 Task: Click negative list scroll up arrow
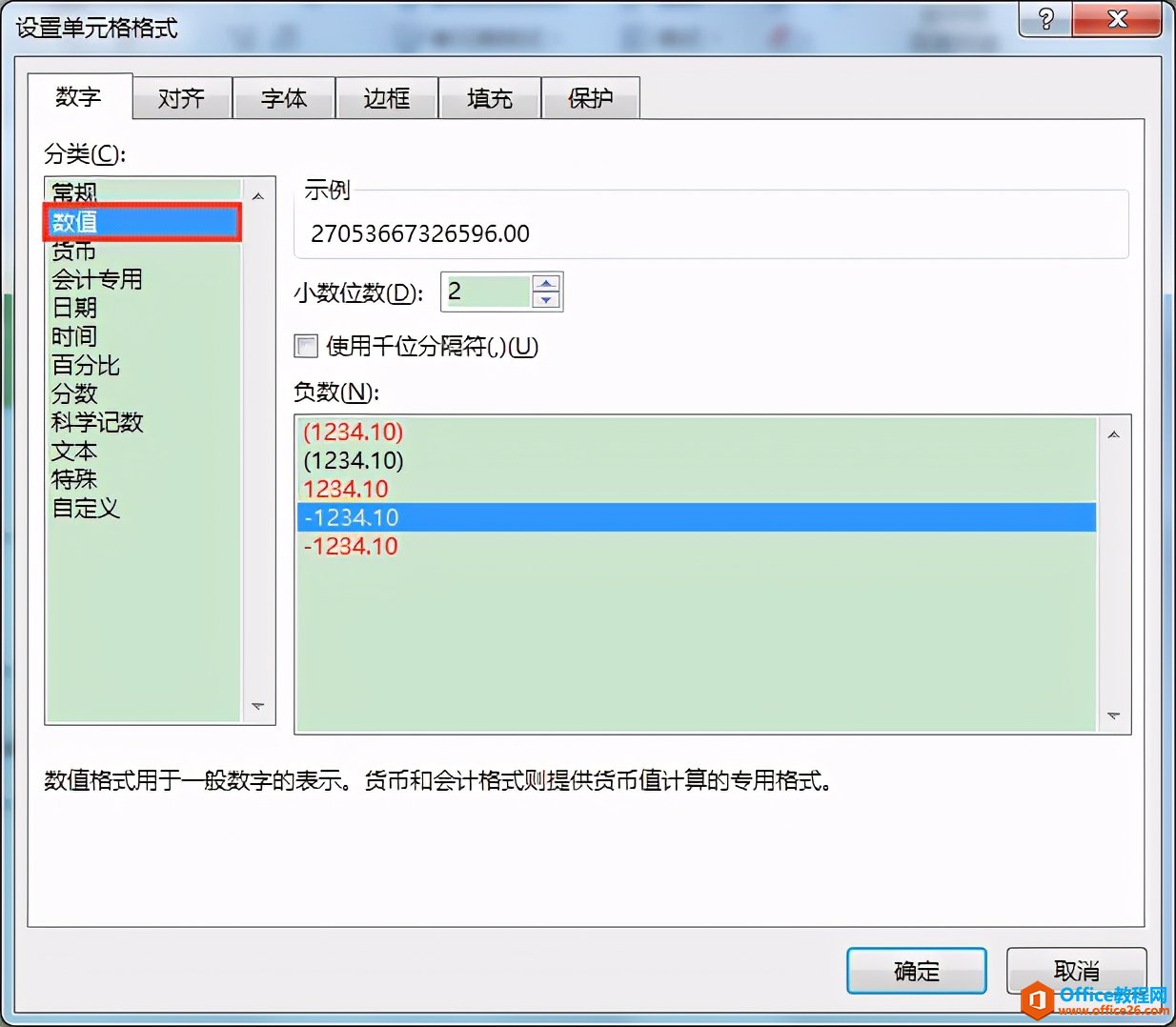click(x=1113, y=434)
